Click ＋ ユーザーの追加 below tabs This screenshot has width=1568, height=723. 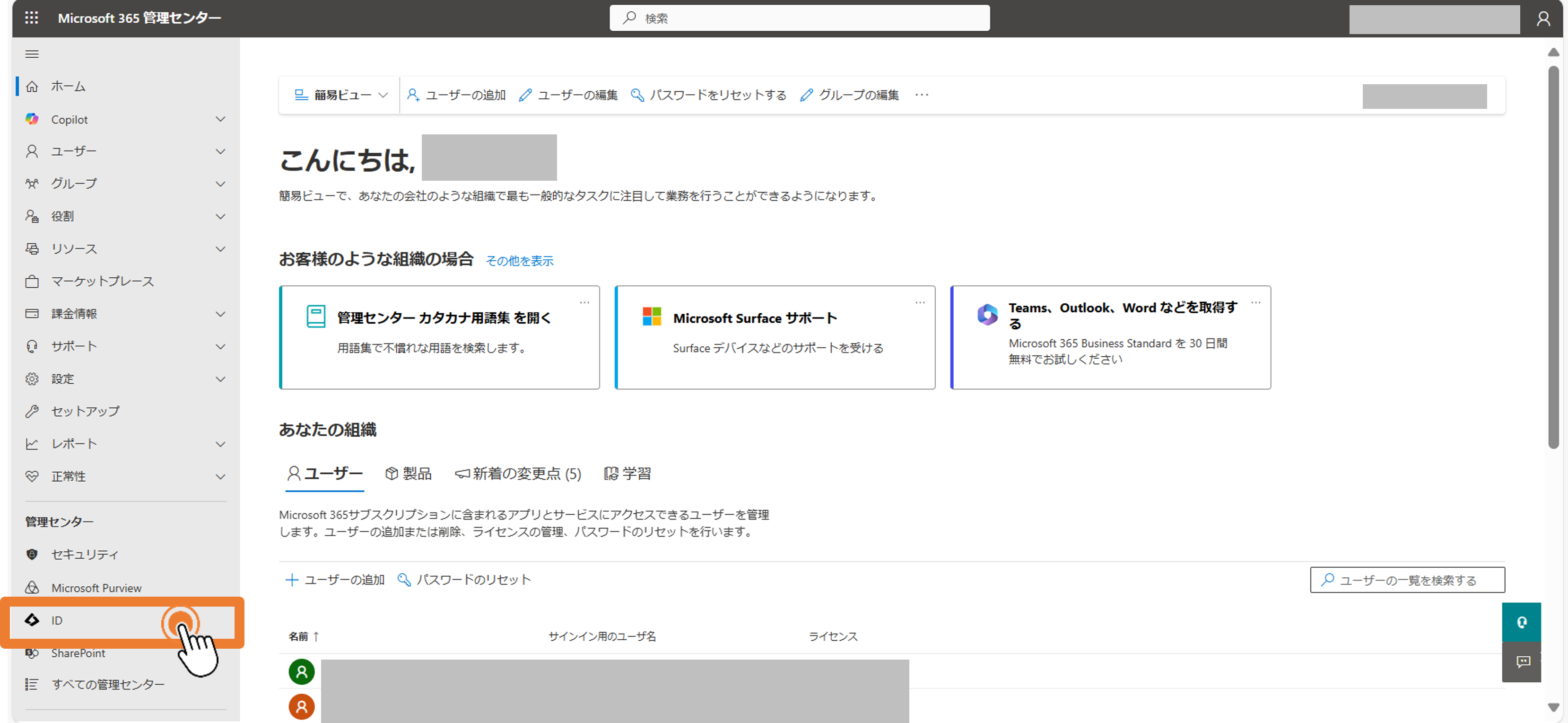[335, 580]
